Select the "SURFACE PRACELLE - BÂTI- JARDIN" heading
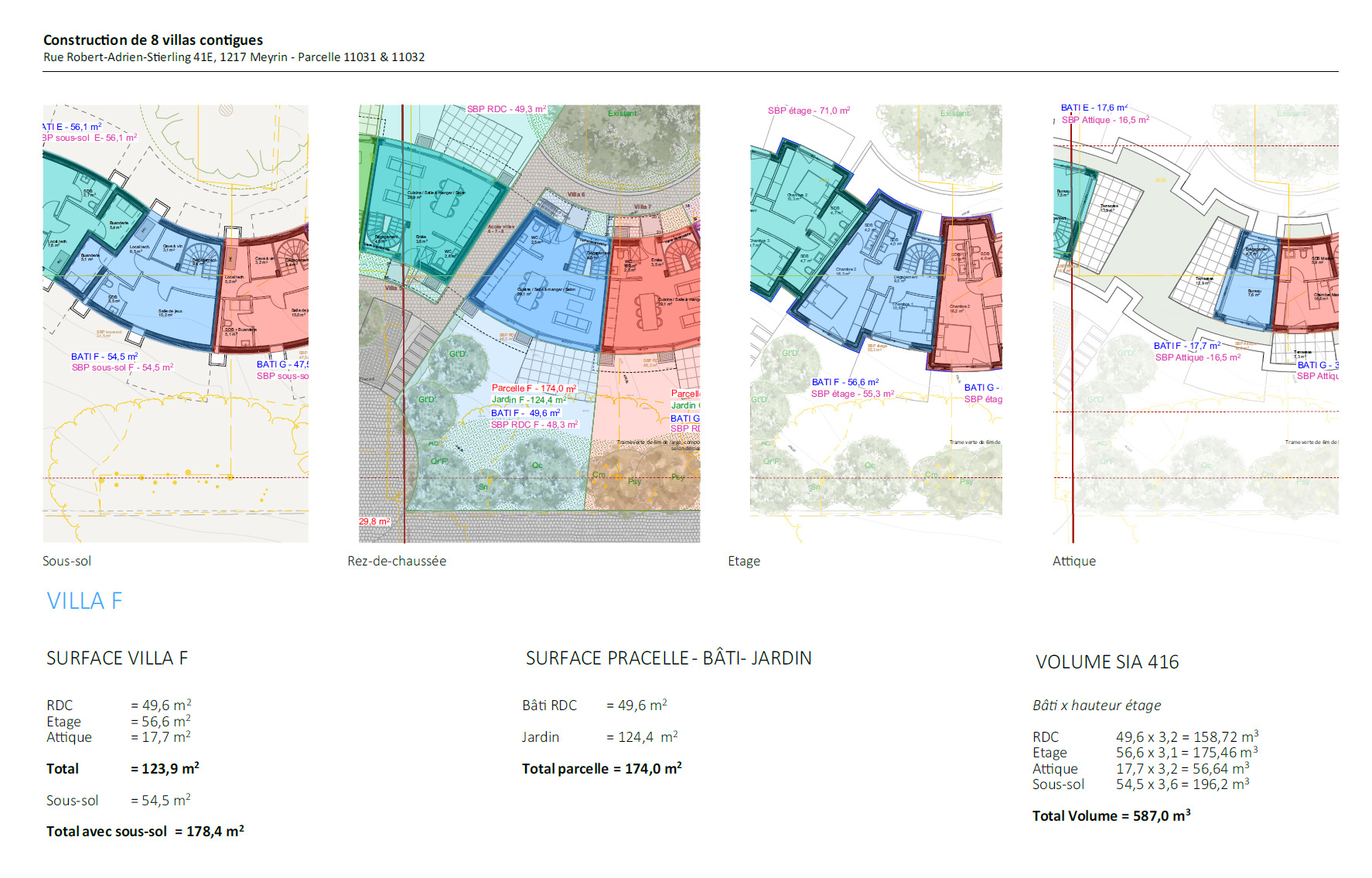The image size is (1372, 878). [x=668, y=658]
